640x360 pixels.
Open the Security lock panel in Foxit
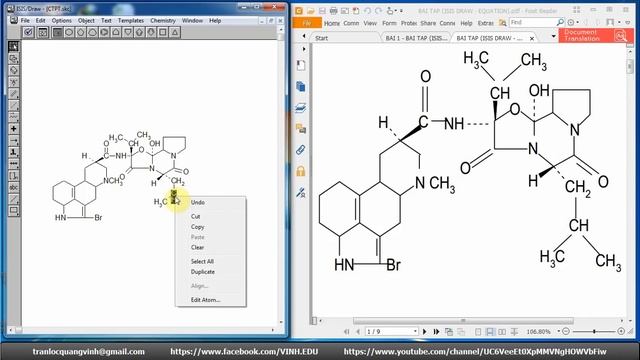pos(301,171)
